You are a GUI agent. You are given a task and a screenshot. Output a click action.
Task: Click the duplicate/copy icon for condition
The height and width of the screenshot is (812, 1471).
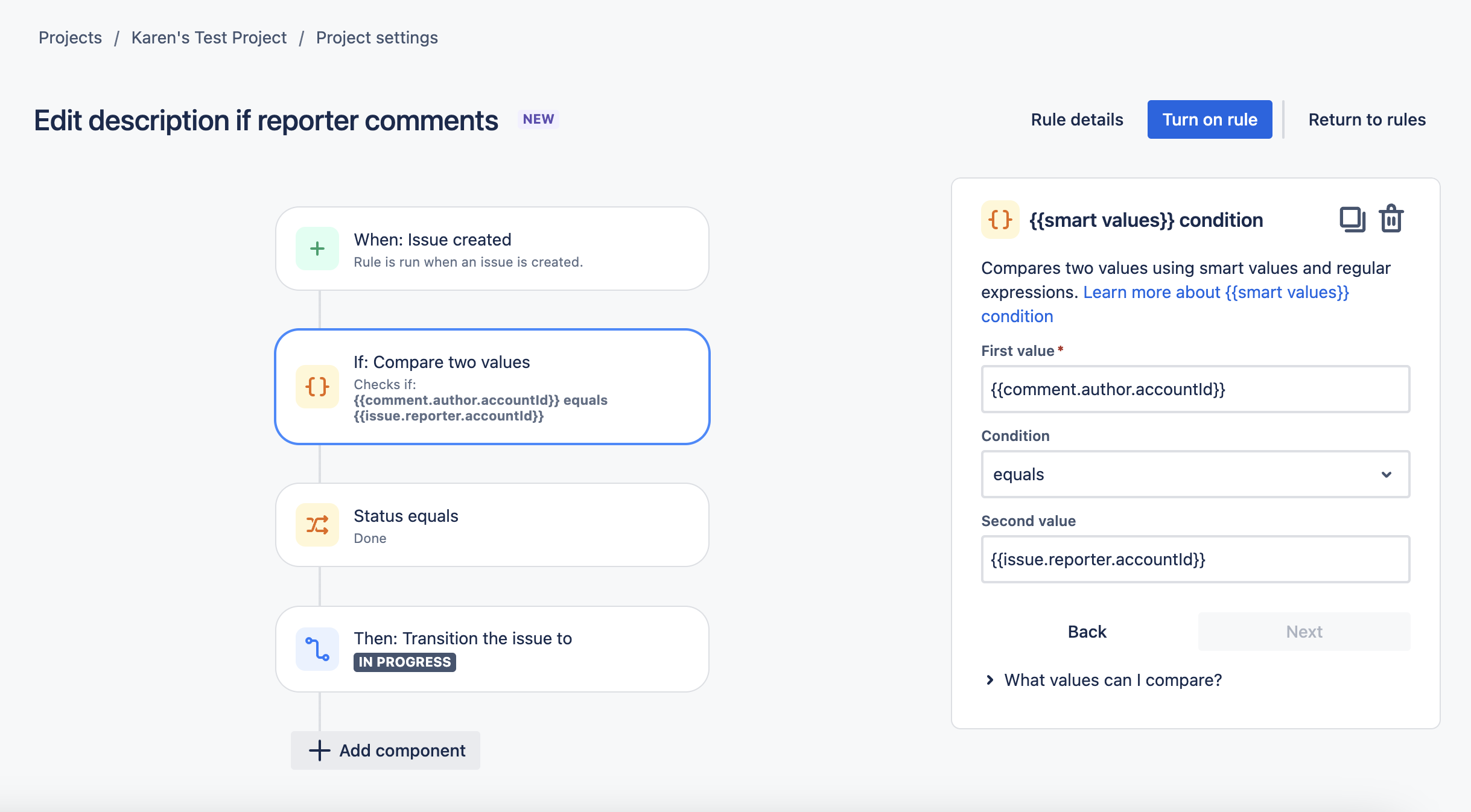[x=1350, y=218]
